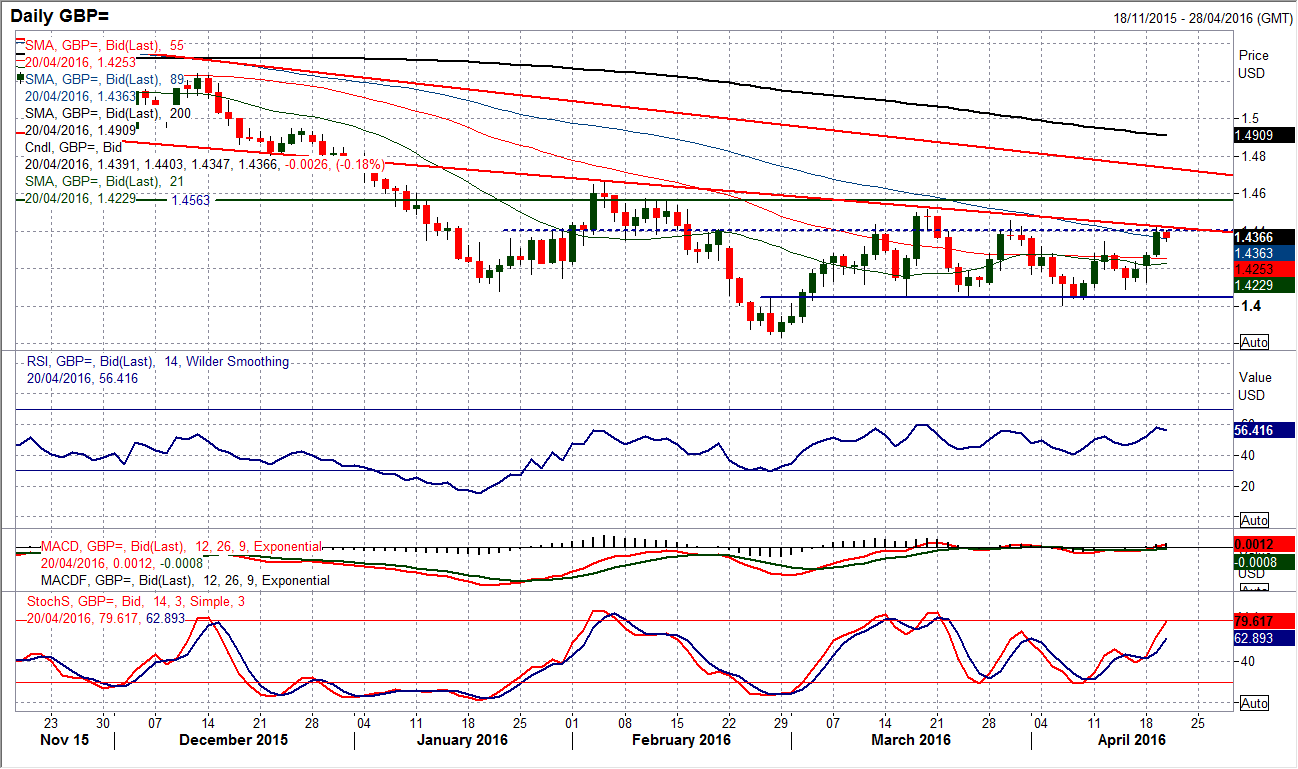The width and height of the screenshot is (1298, 769).
Task: Click the candlestick legend icon beside SMA 89
Action: pyautogui.click(x=22, y=77)
